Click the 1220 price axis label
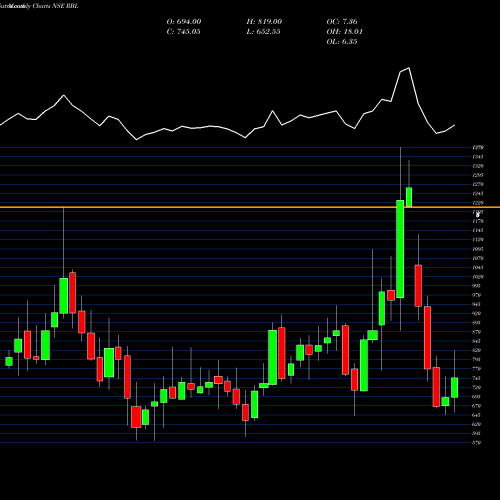500x500 pixels. pos(478,203)
